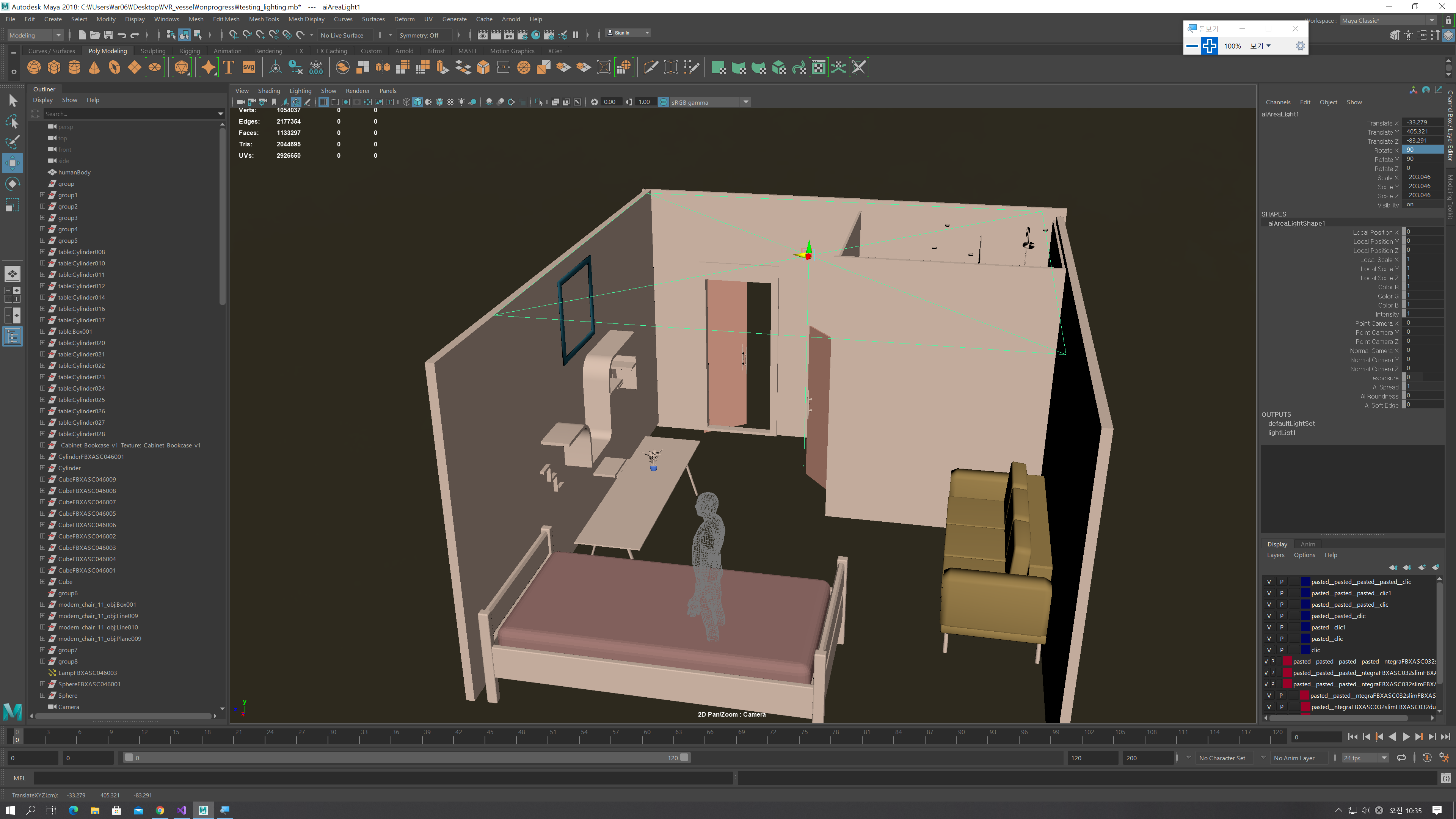Viewport: 1456px width, 819px height.
Task: Select the SVG tool on the shelf
Action: [x=249, y=67]
